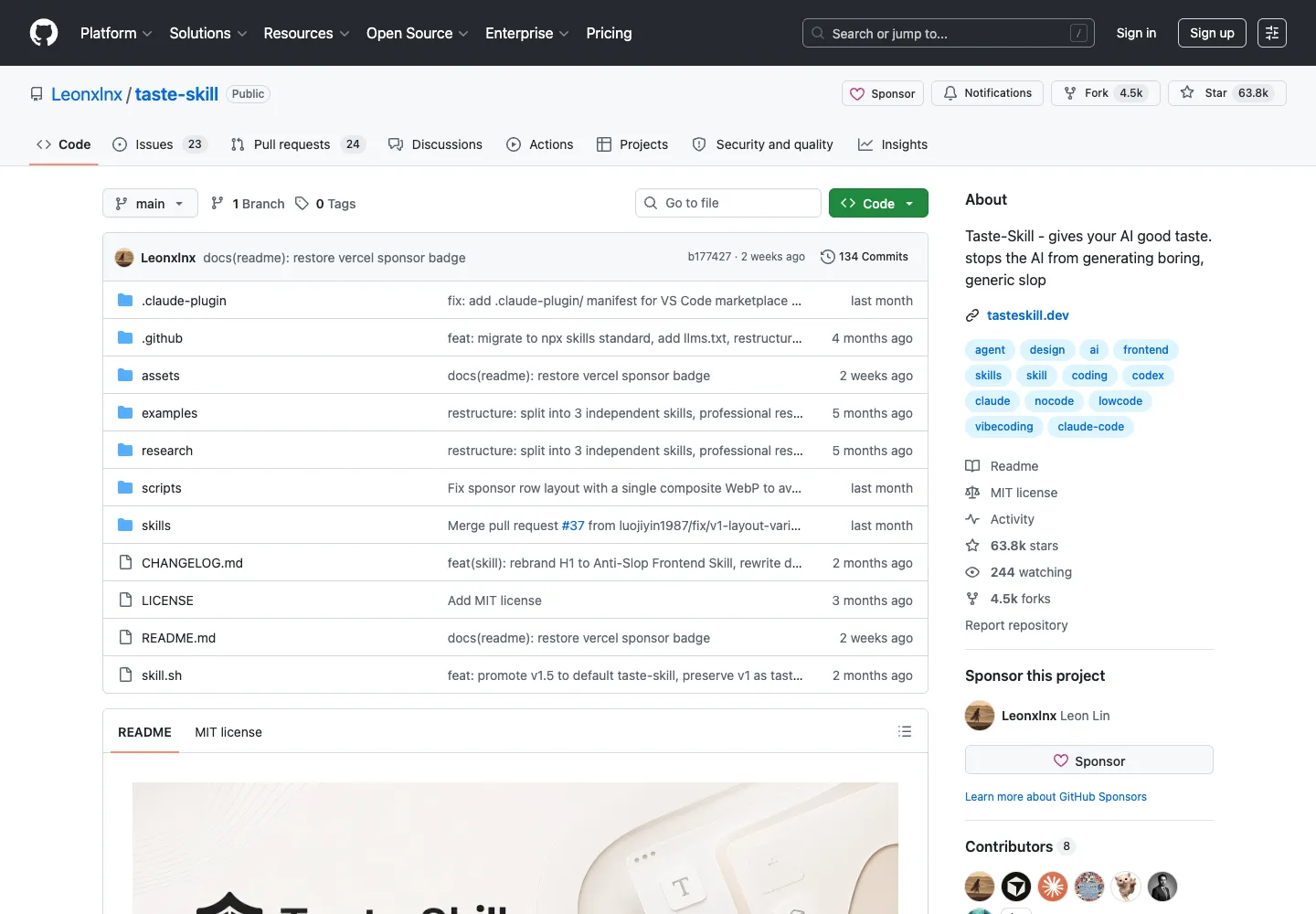Viewport: 1316px width, 914px height.
Task: Report repository link
Action: [x=1016, y=625]
